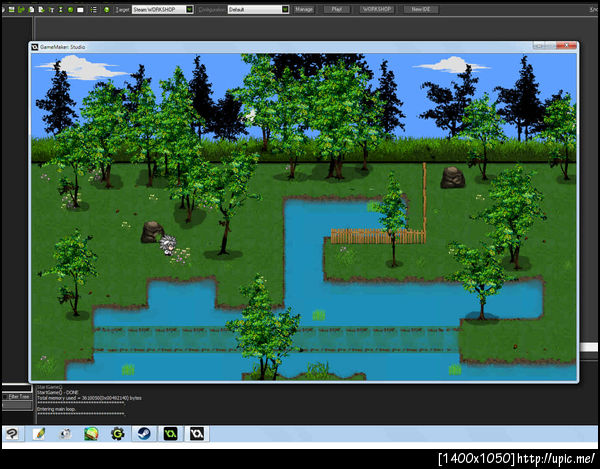Click the green open-folder toolbar icon
This screenshot has height=469, width=600.
tap(21, 9)
